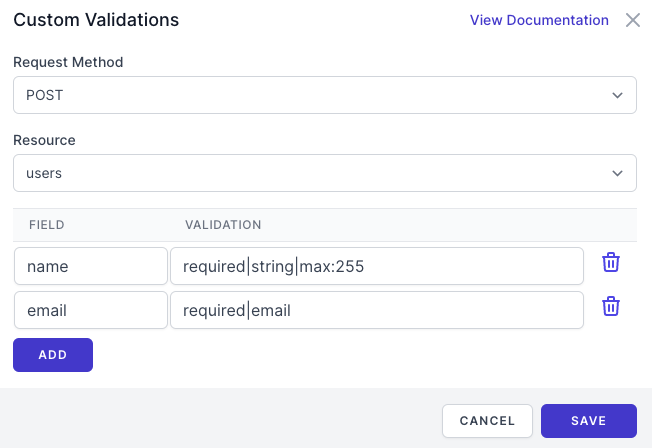Save the custom validations

[589, 421]
